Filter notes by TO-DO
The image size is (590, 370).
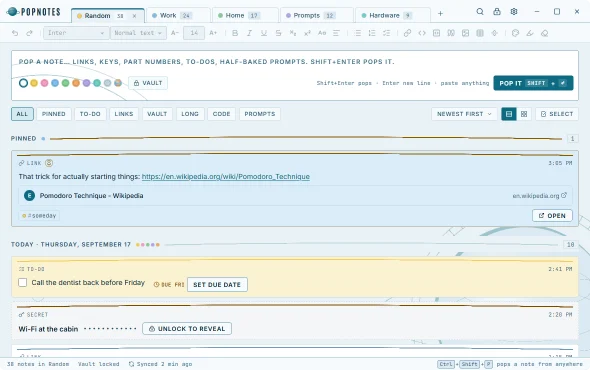(x=90, y=114)
